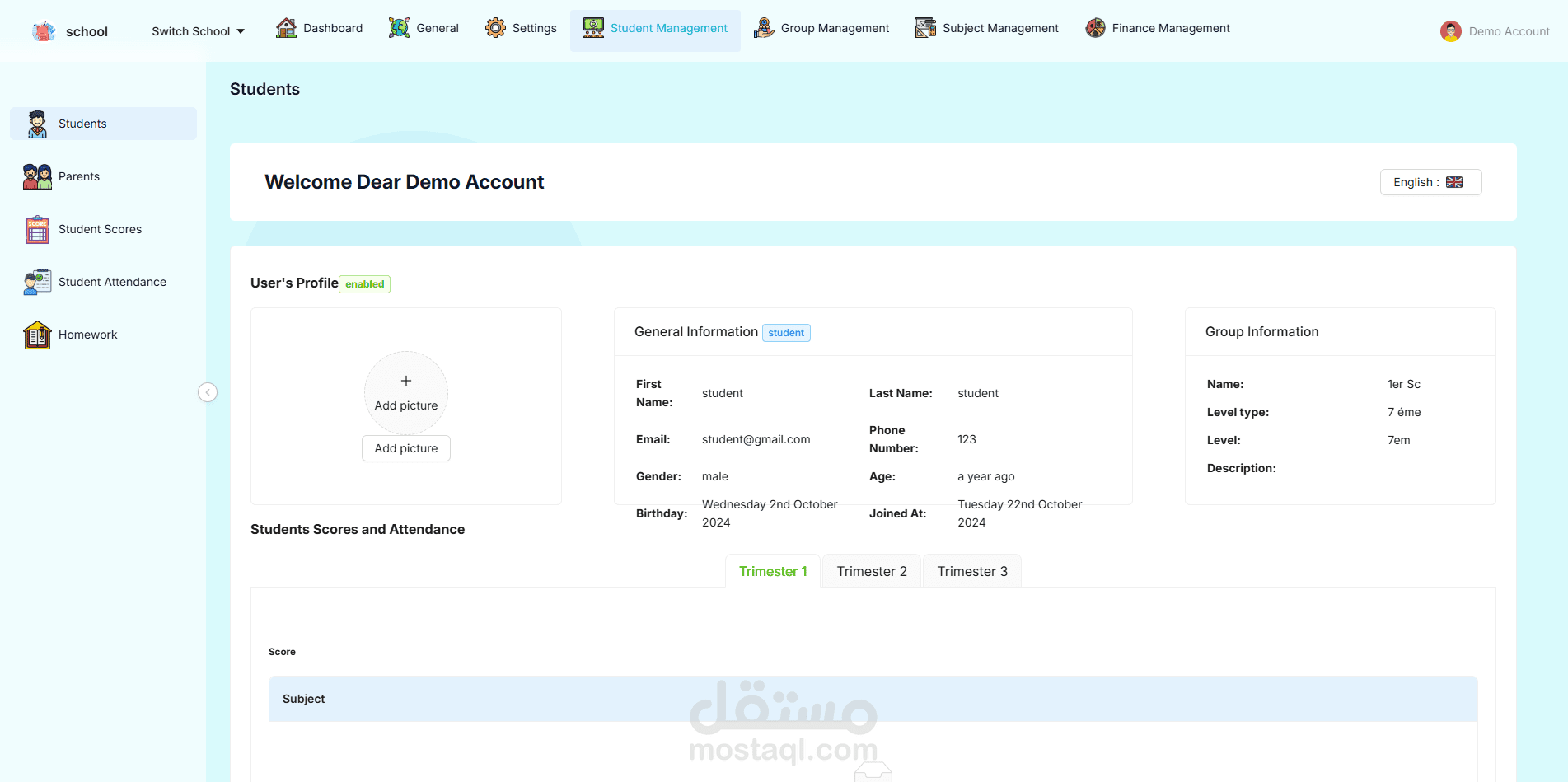This screenshot has height=782, width=1568.
Task: Collapse the sidebar with the arrow button
Action: coord(208,392)
